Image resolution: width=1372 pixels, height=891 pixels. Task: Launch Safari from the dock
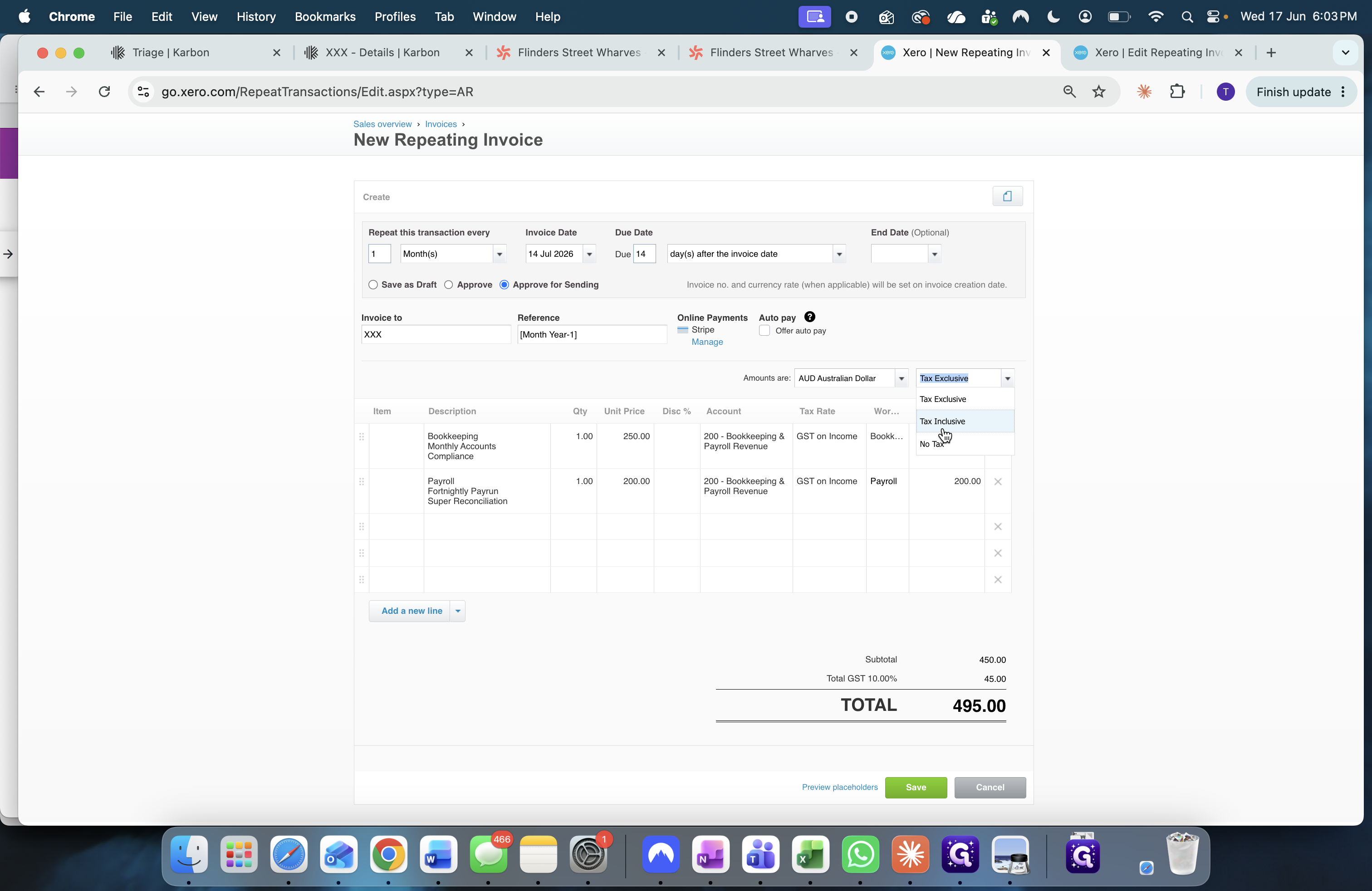point(289,854)
